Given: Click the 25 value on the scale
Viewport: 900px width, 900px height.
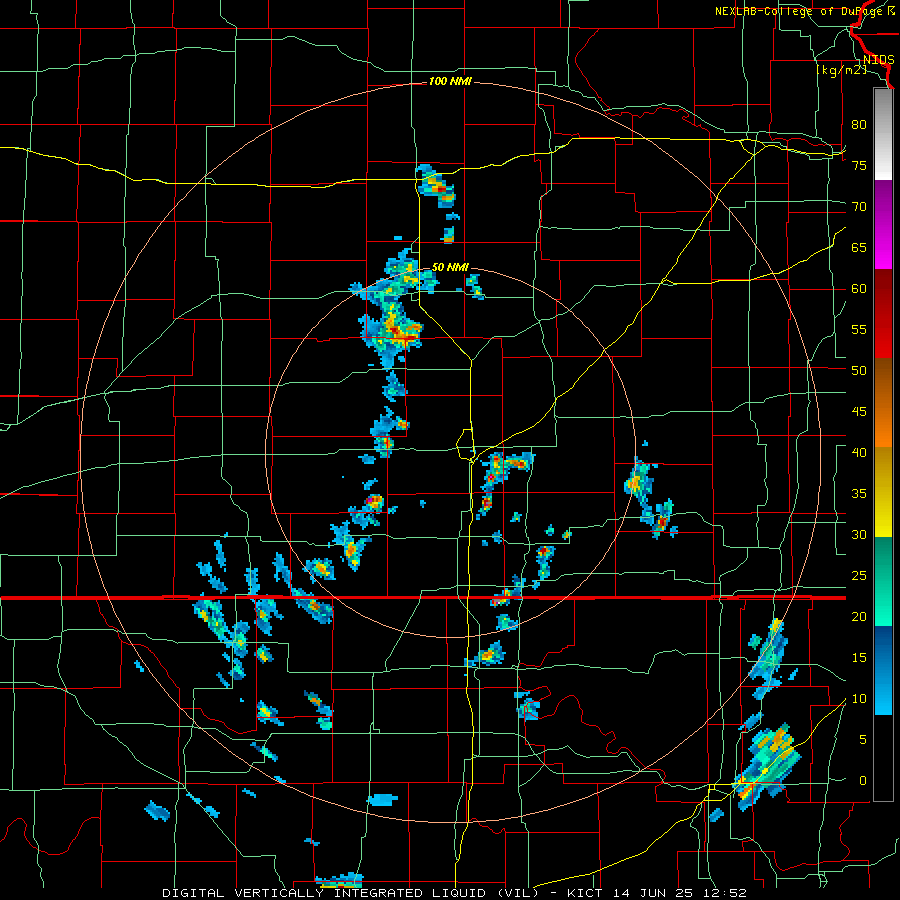Looking at the screenshot, I should coord(859,576).
